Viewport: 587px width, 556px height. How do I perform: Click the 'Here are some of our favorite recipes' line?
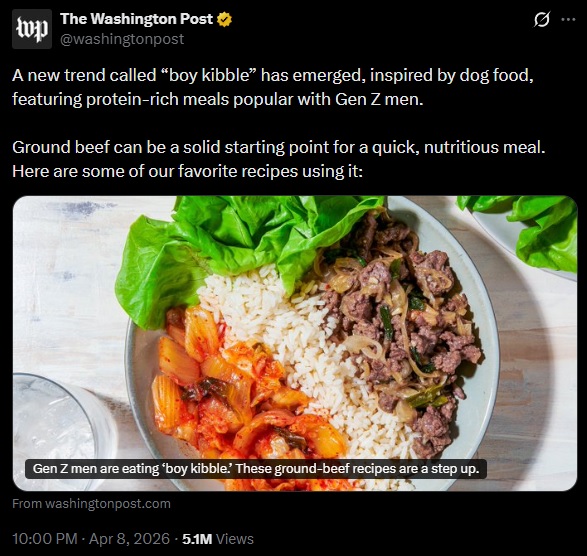click(187, 171)
